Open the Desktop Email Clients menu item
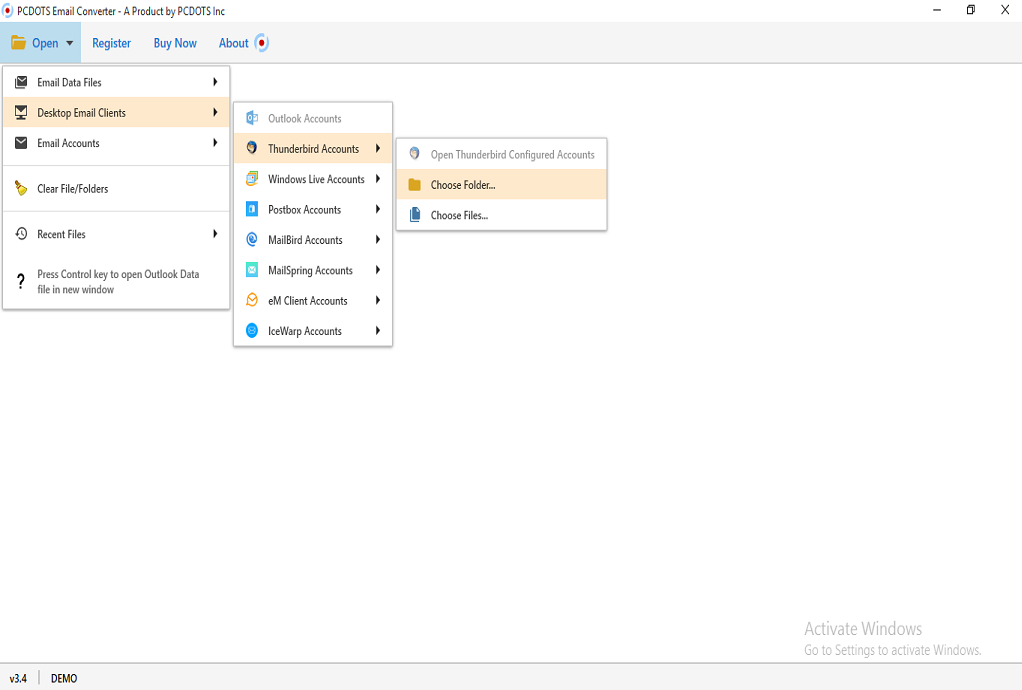1022x690 pixels. pos(81,113)
